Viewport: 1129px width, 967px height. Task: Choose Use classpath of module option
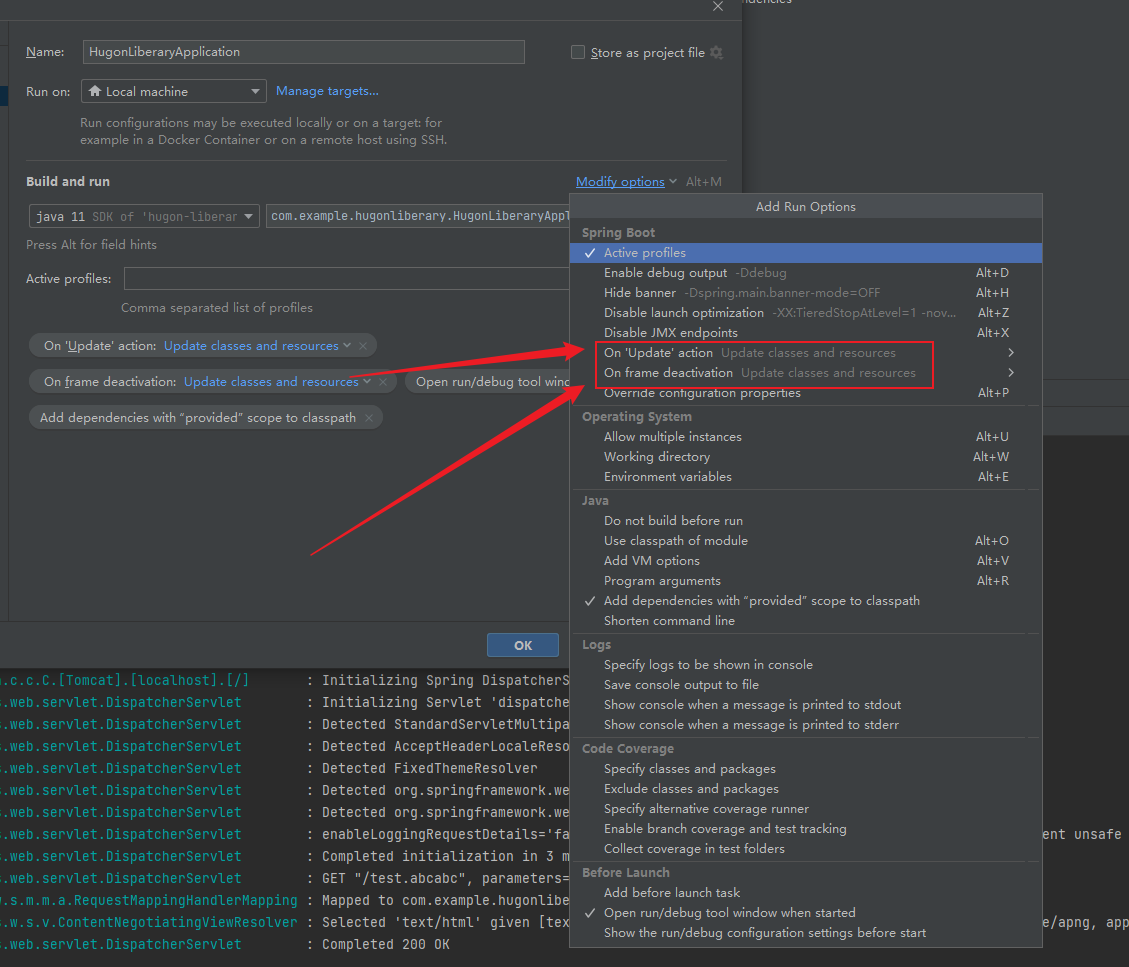click(x=806, y=541)
